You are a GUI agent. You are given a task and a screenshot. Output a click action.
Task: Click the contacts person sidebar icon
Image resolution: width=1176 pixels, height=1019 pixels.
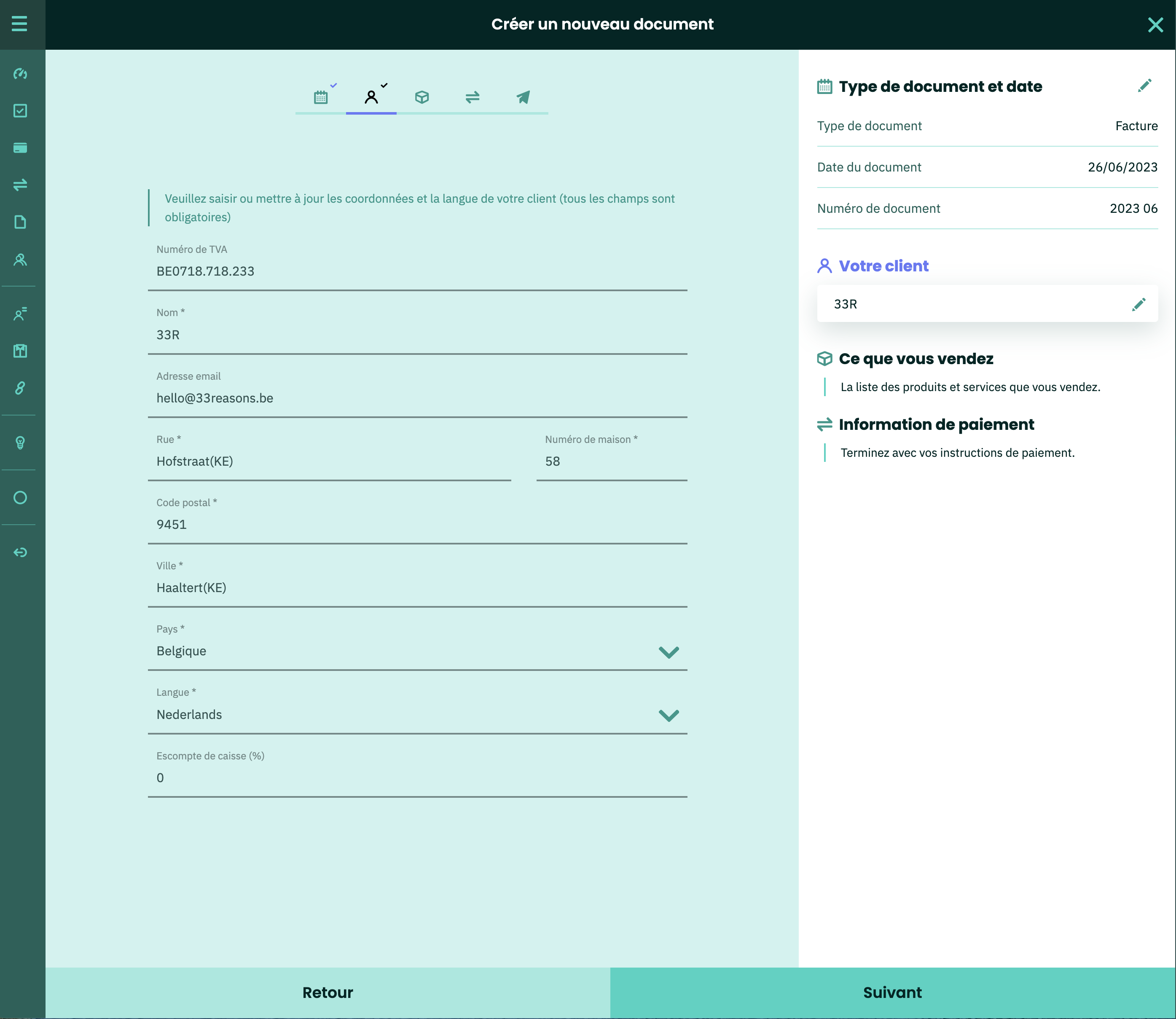(x=21, y=260)
